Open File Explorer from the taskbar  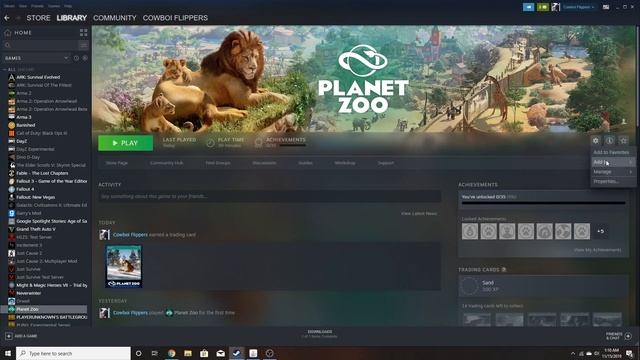coord(188,353)
